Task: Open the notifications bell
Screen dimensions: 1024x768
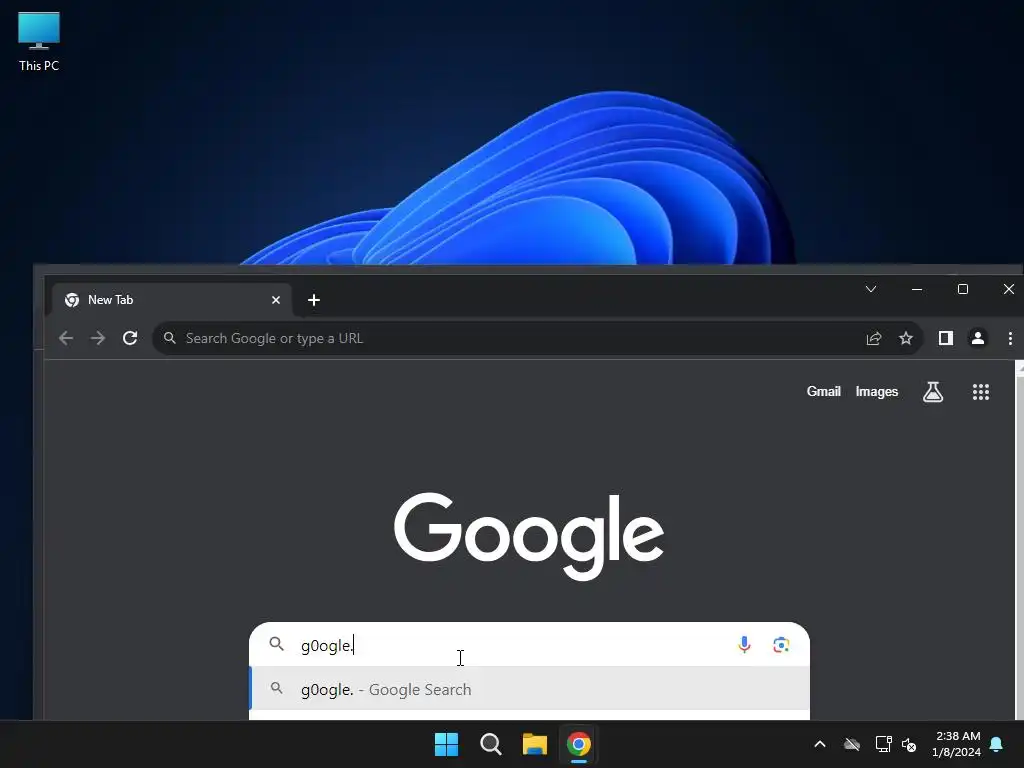Action: 997,744
